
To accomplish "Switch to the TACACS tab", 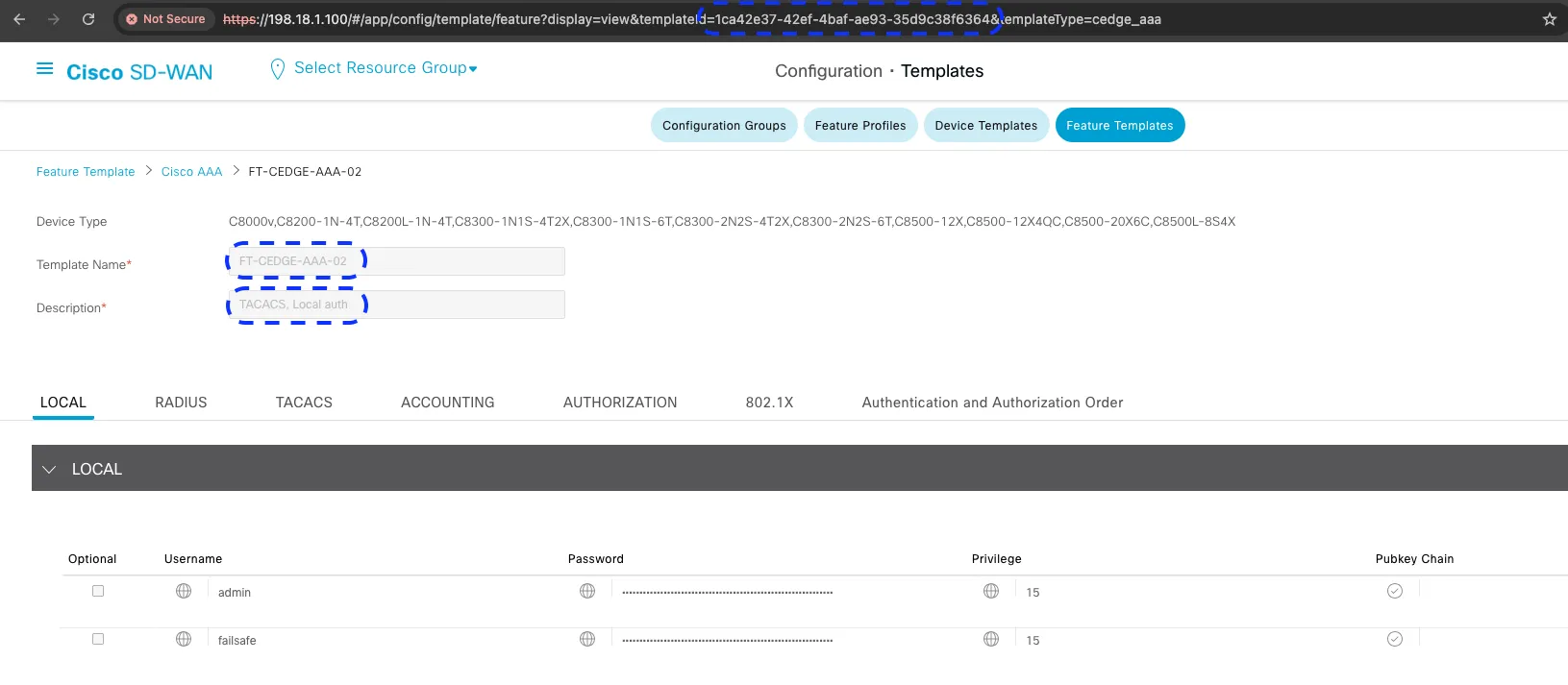I will tap(304, 403).
